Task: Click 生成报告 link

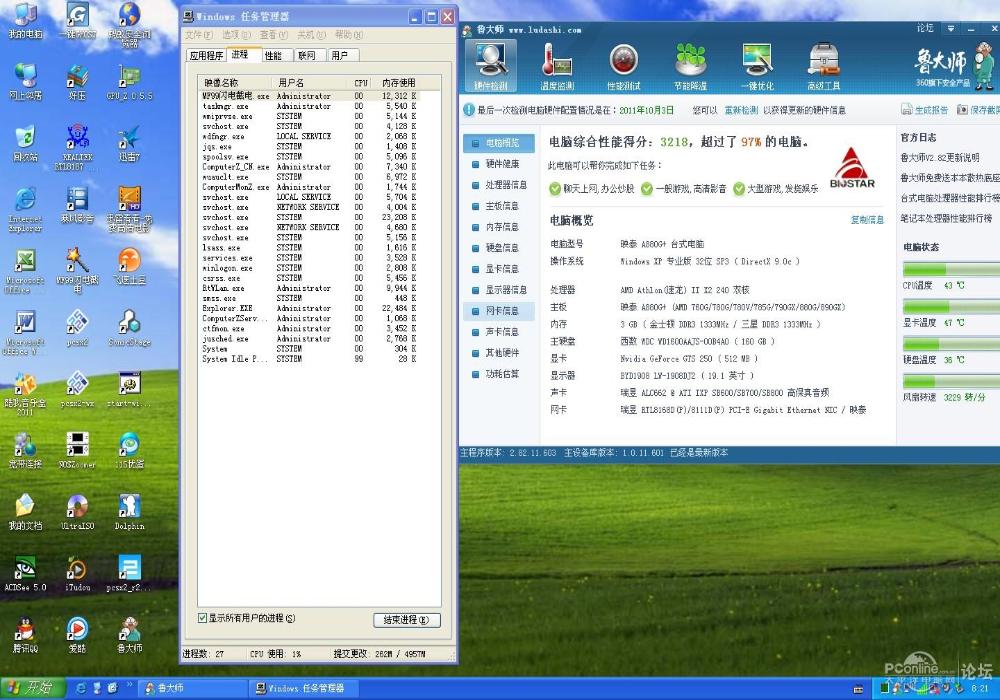Action: pyautogui.click(x=924, y=110)
